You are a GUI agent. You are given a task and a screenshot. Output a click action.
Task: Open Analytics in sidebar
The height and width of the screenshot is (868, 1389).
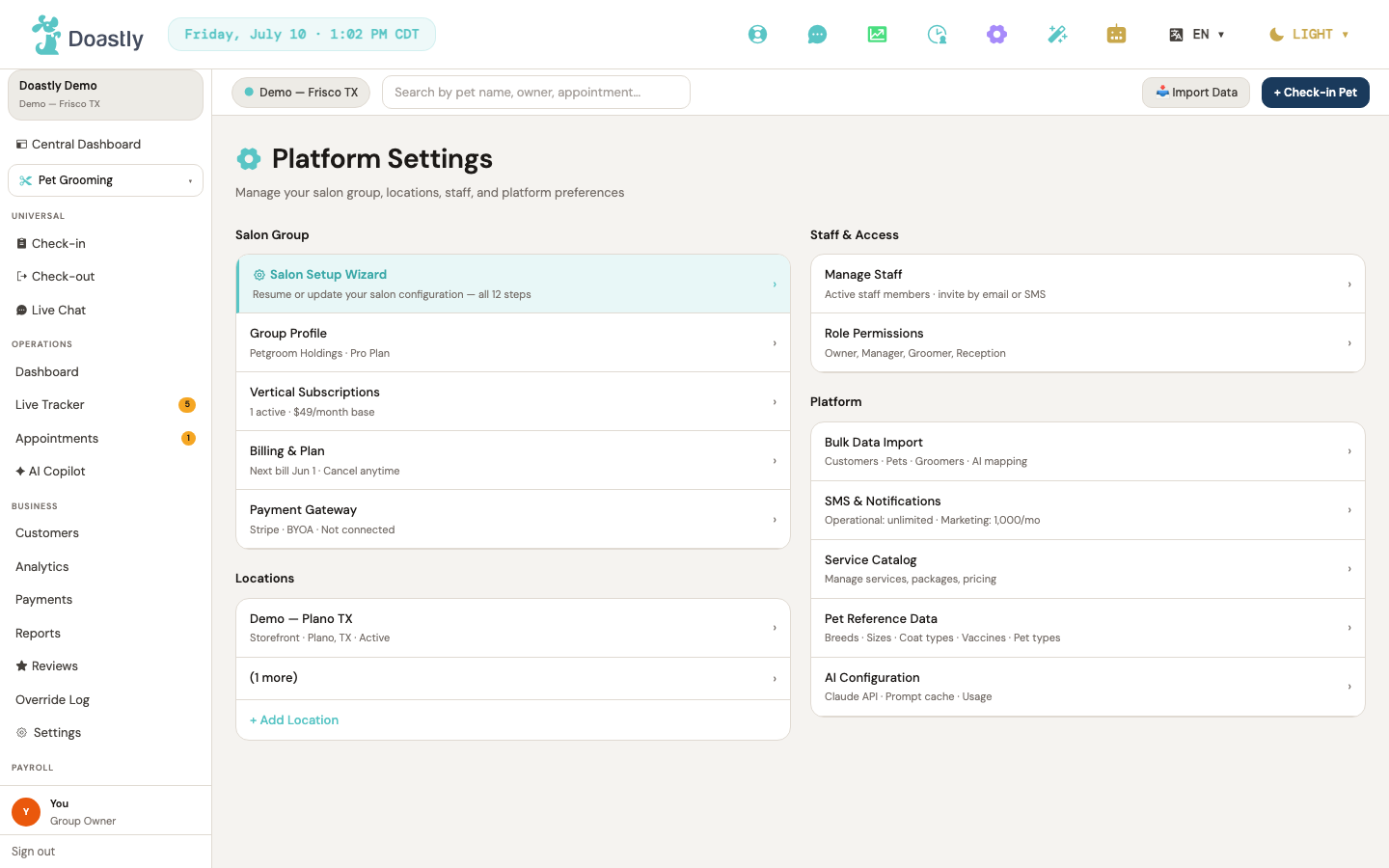coord(106,567)
